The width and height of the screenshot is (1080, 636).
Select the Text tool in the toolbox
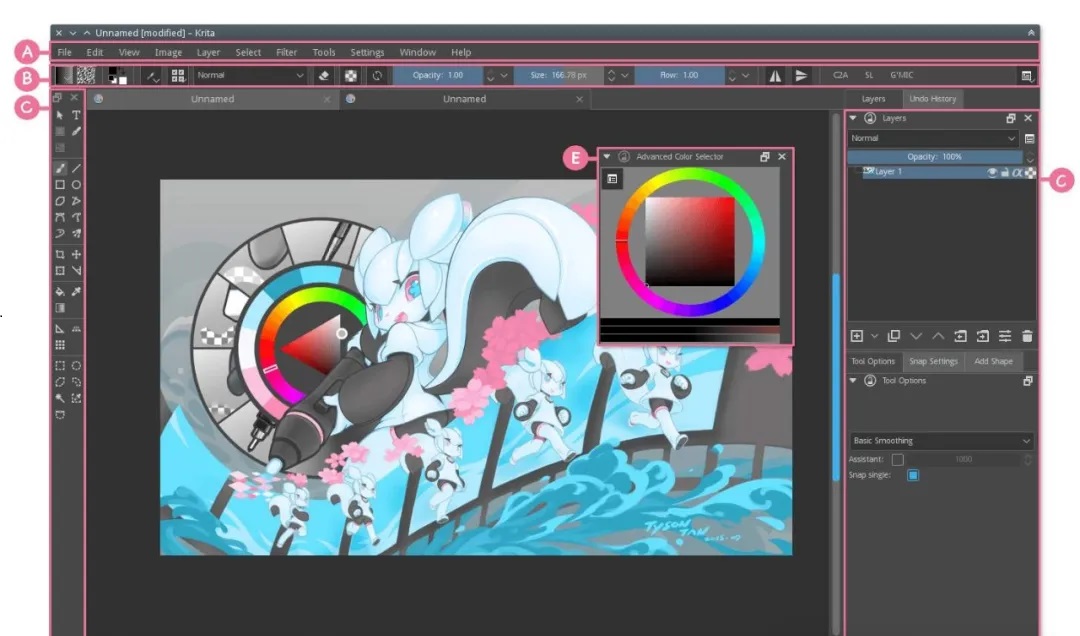(76, 115)
